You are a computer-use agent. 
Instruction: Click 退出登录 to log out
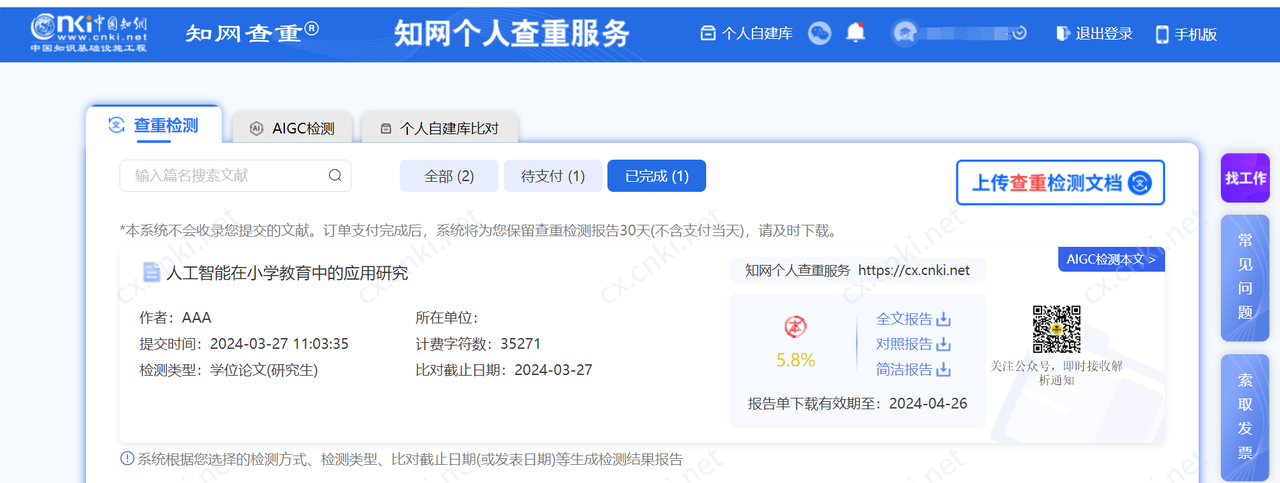(1094, 33)
